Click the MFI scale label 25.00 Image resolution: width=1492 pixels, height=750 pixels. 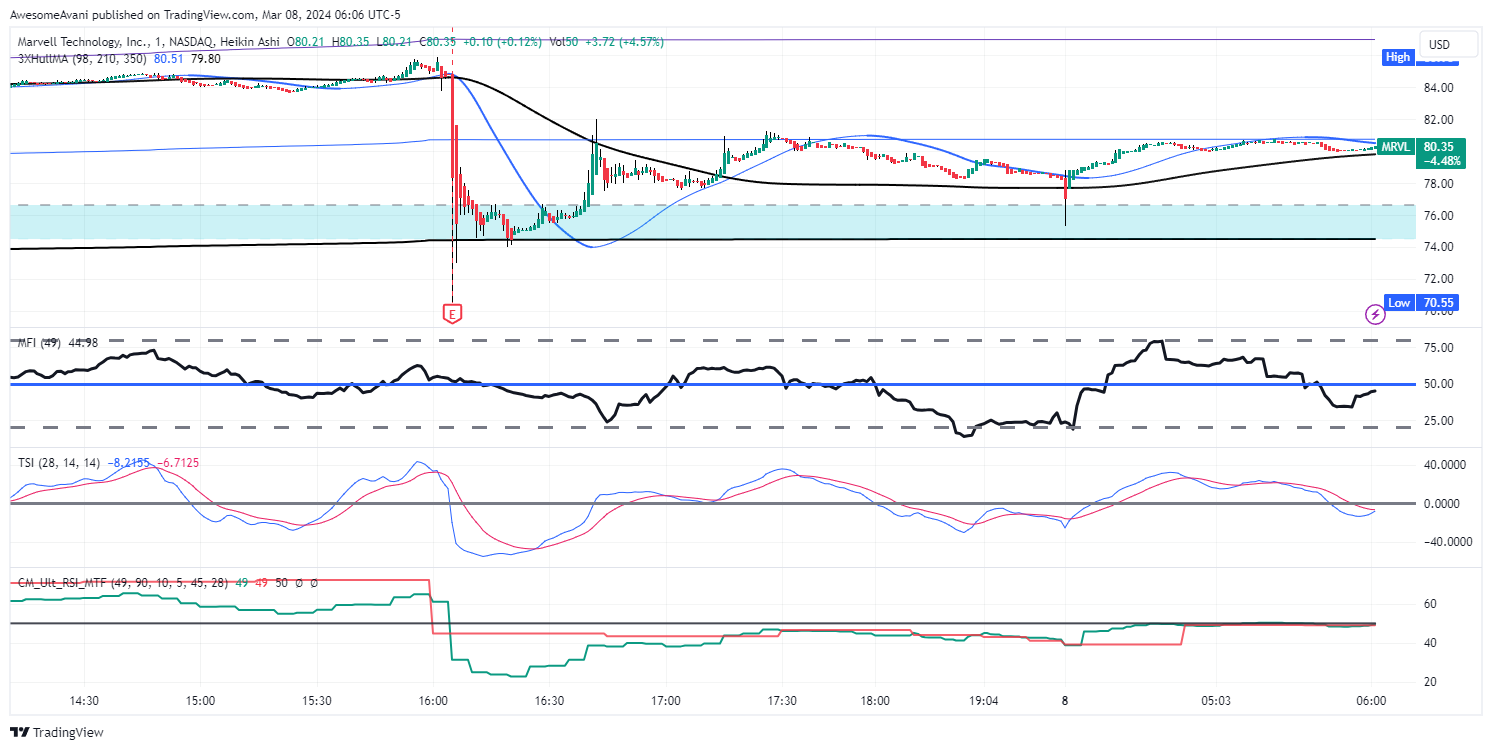(1438, 421)
